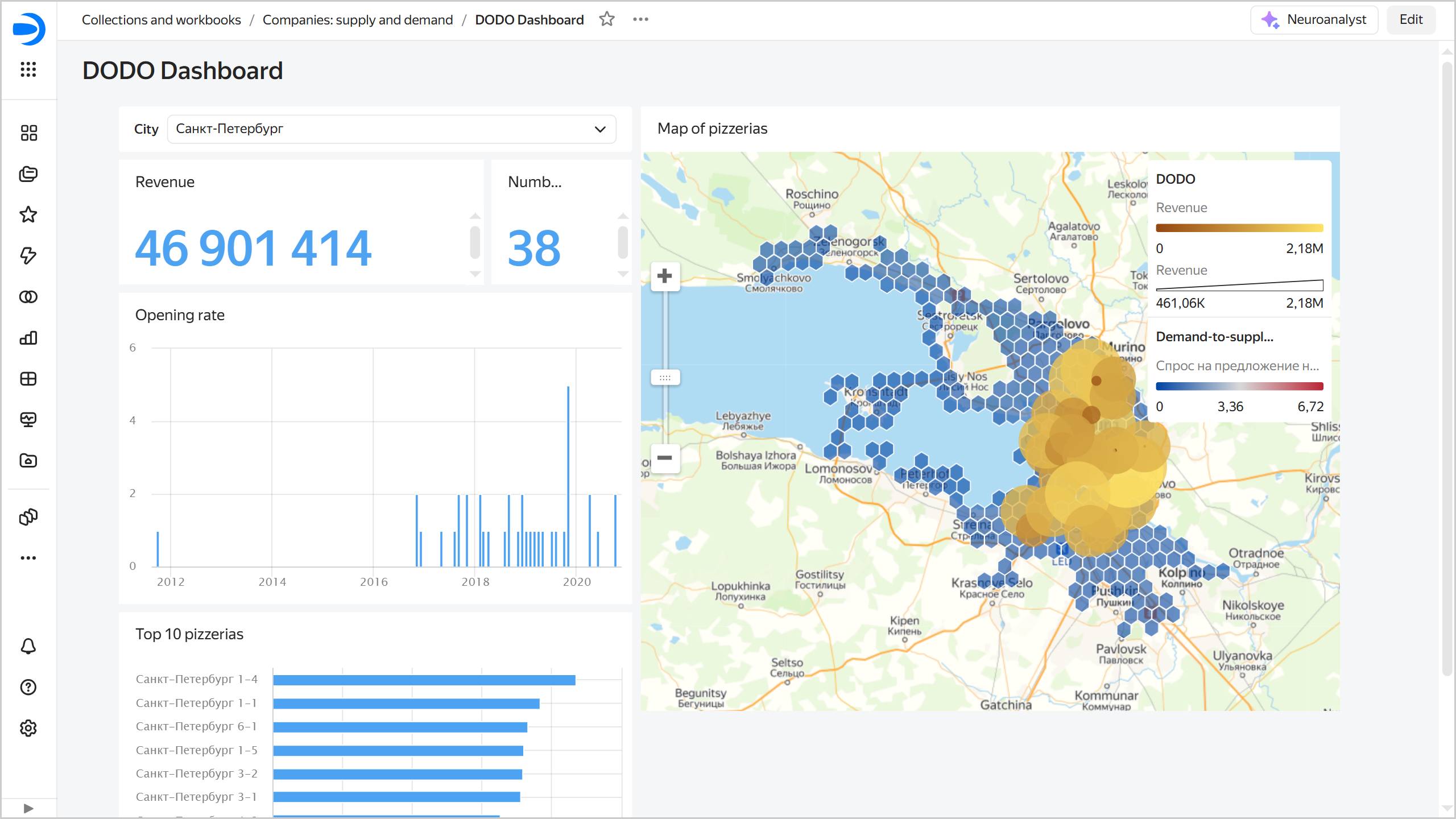Select the Favorites star icon
The width and height of the screenshot is (1456, 819).
28,214
